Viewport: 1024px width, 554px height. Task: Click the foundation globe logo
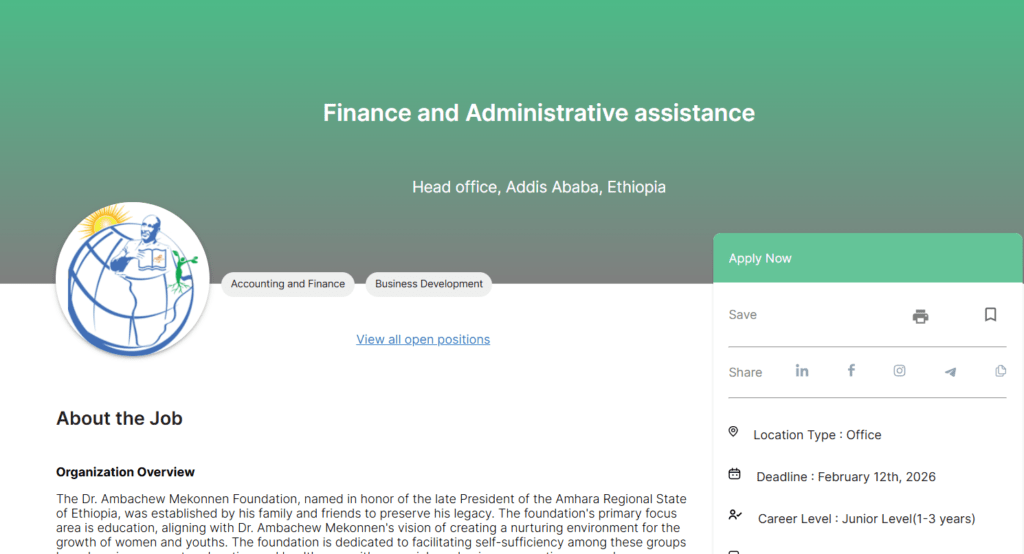point(133,279)
